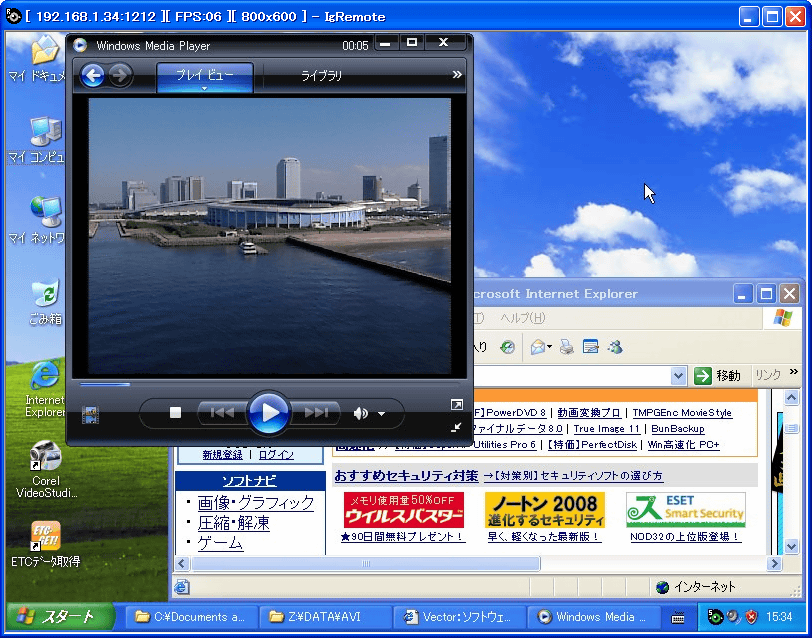The width and height of the screenshot is (812, 638).
Task: Click the red security shield tray icon
Action: click(x=751, y=617)
